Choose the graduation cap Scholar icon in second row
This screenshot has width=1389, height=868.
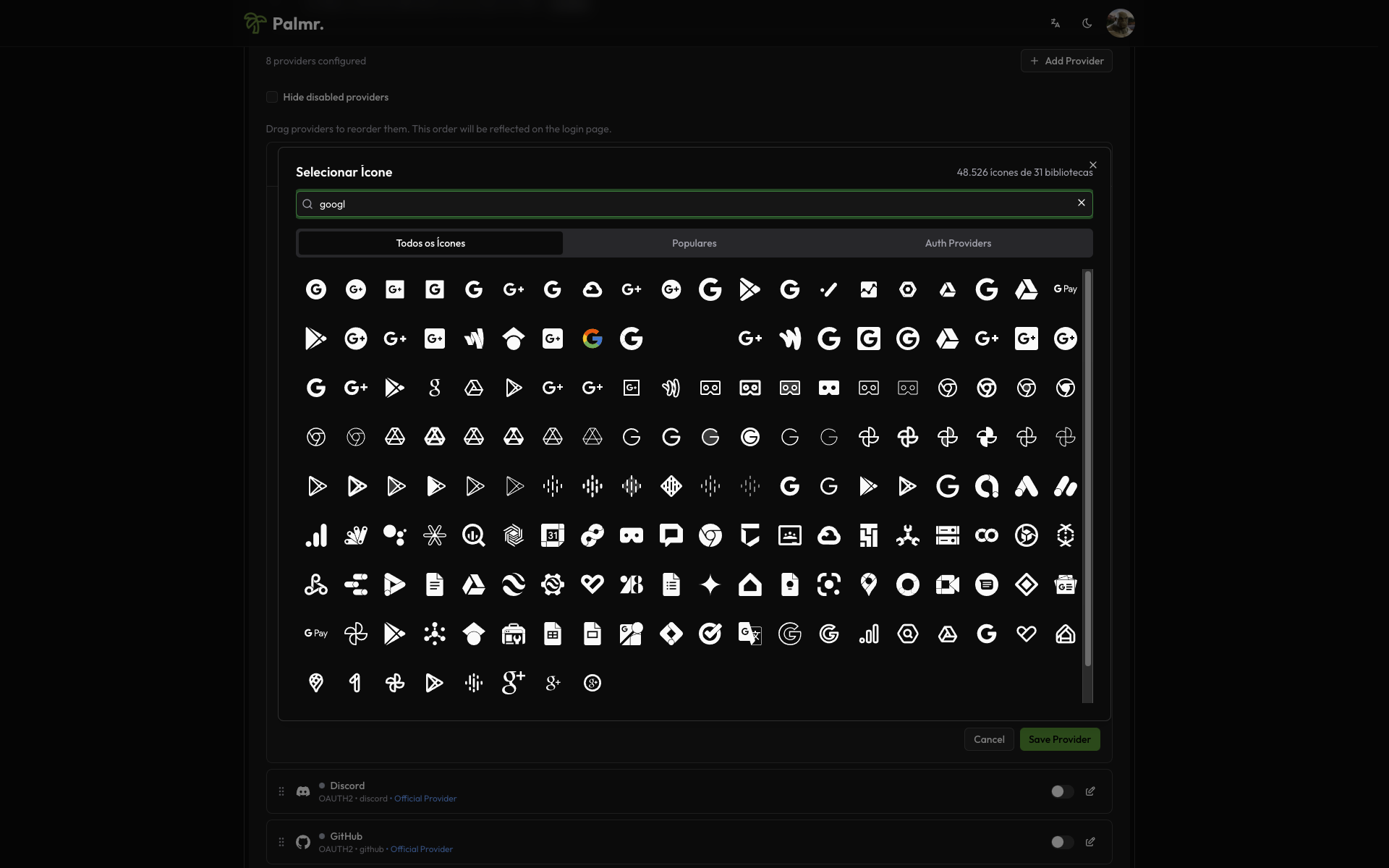point(513,339)
